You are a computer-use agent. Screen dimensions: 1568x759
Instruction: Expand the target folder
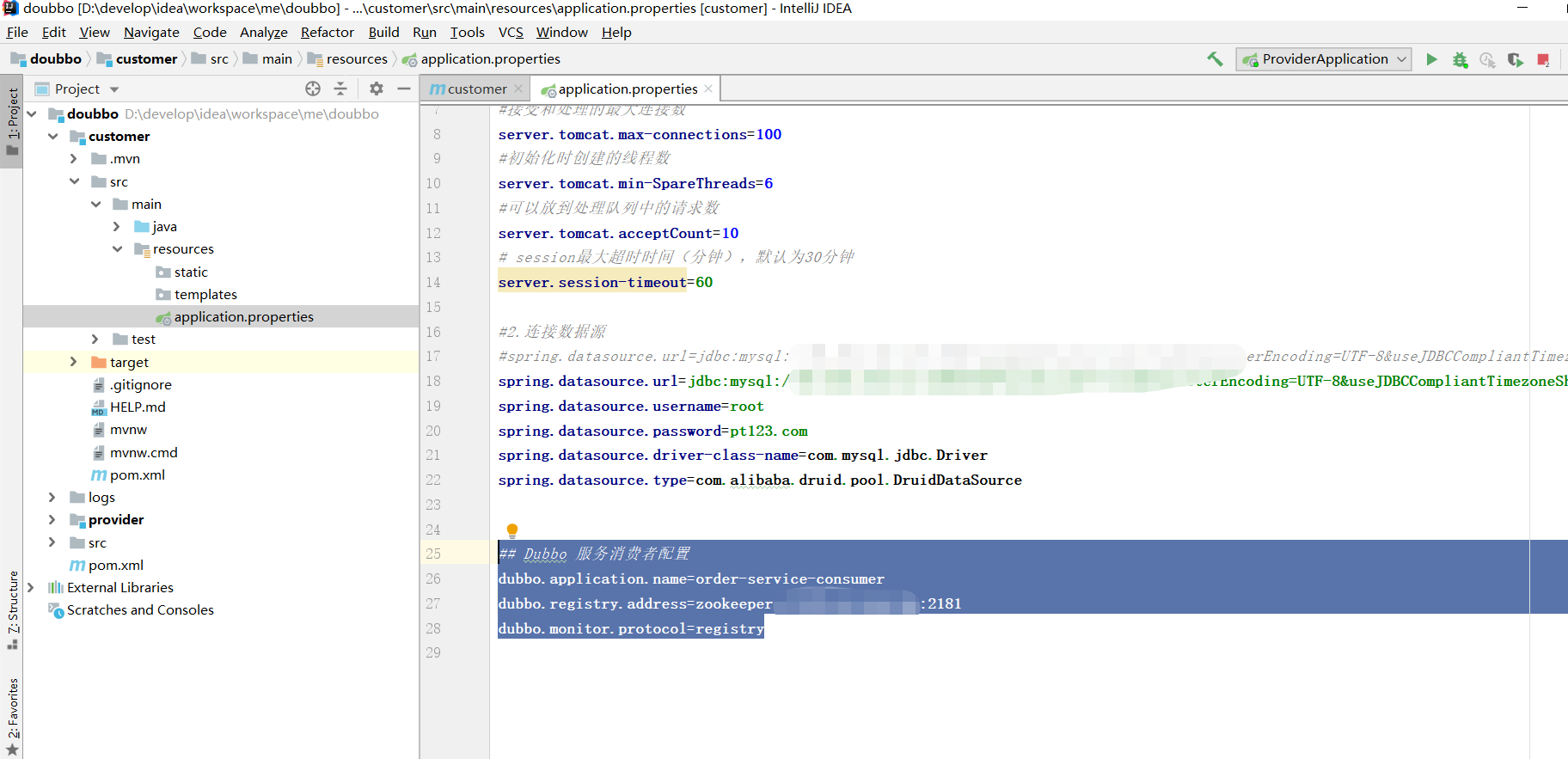tap(74, 362)
